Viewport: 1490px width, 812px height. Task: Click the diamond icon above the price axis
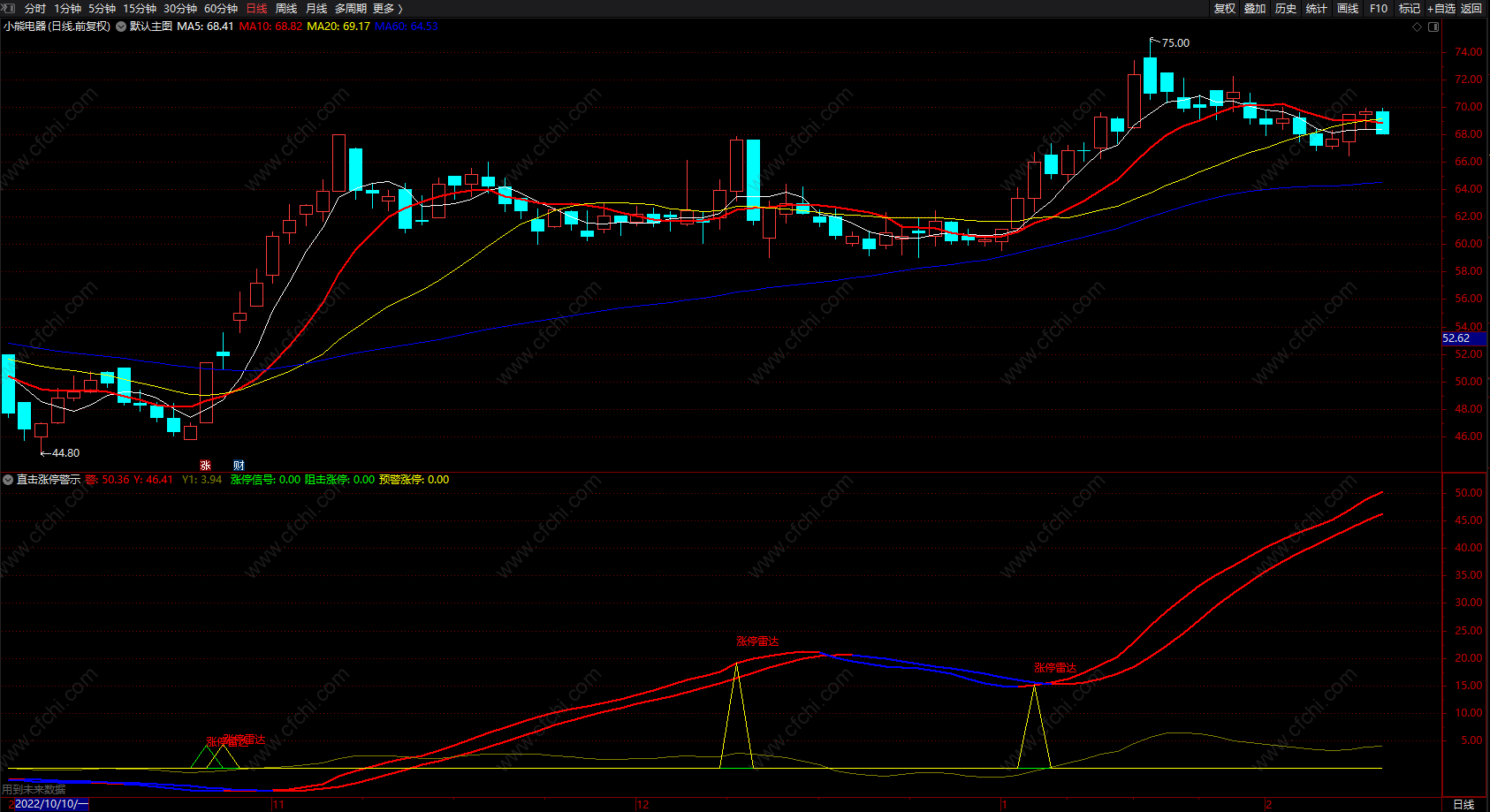click(x=1418, y=27)
